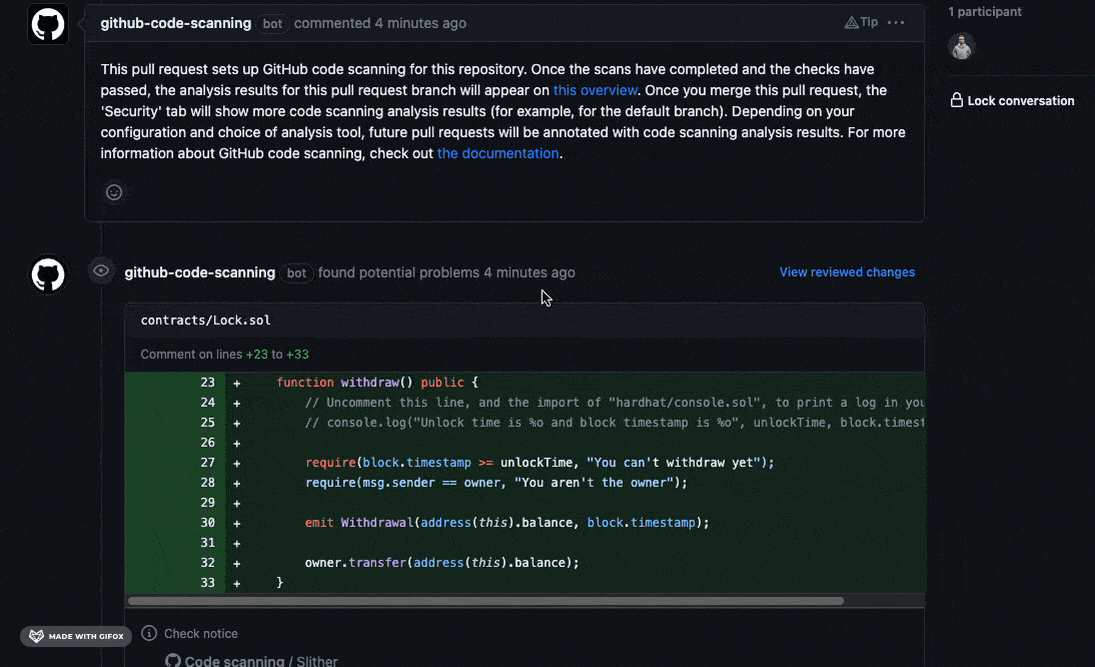
Task: Click the GitHub avatar beside review event
Action: [47, 274]
